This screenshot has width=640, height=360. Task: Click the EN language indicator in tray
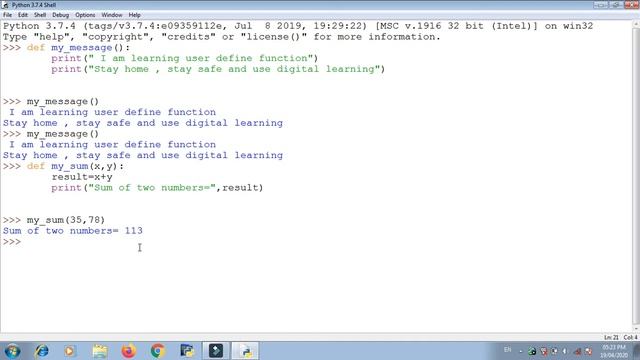(x=507, y=350)
